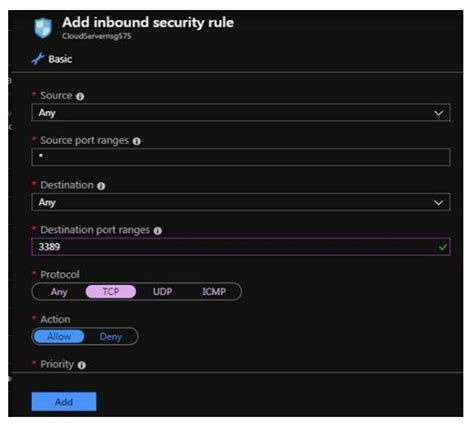Click the Basic wrench icon

point(38,59)
